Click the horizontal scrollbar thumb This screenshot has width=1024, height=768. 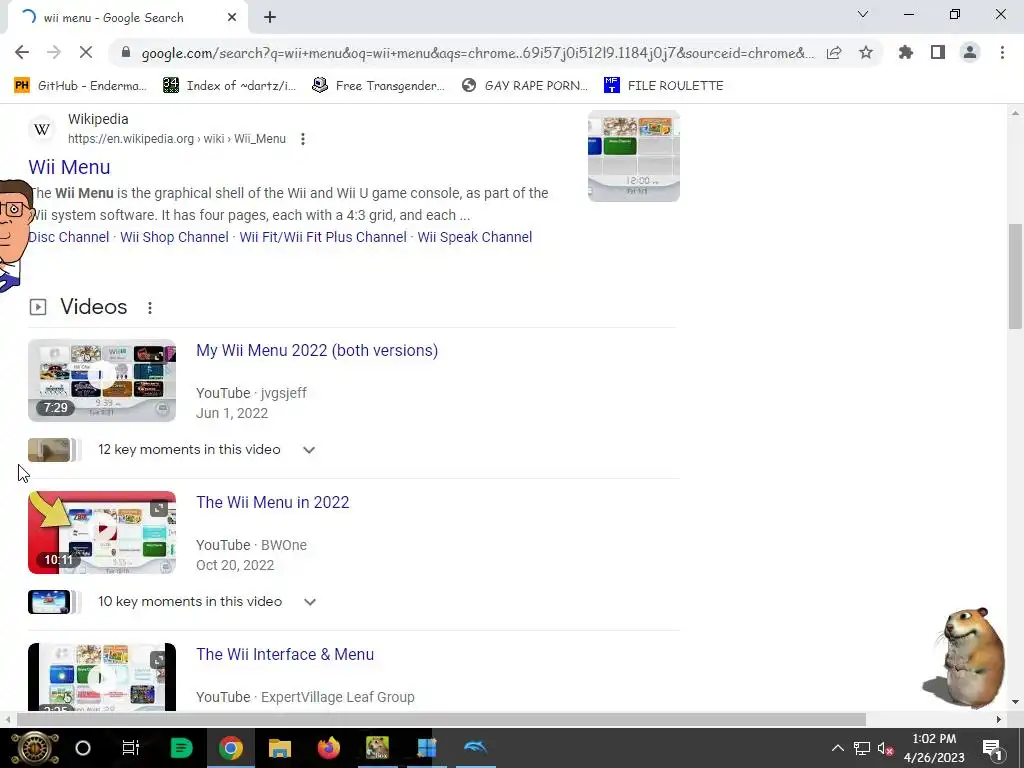441,719
